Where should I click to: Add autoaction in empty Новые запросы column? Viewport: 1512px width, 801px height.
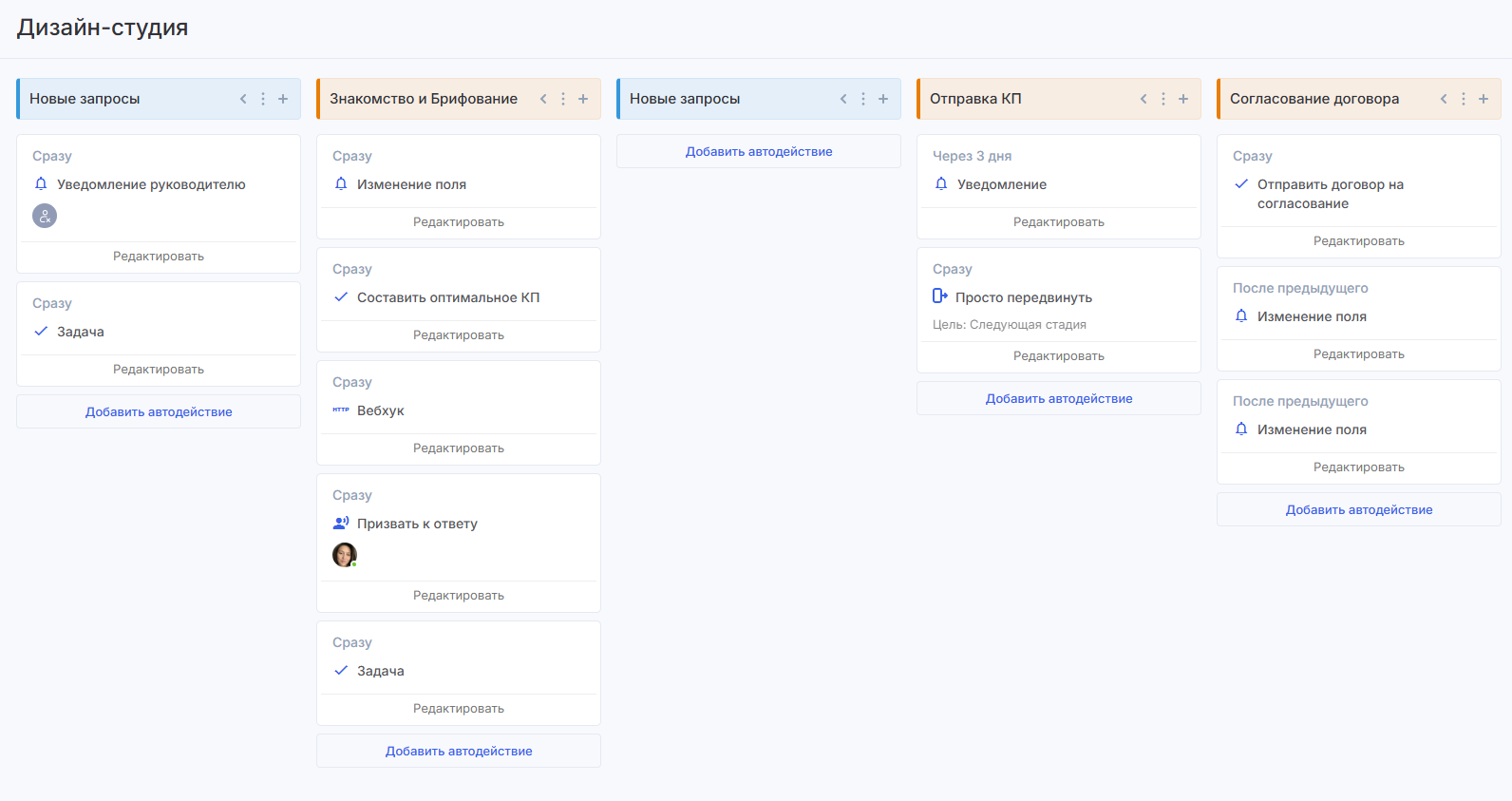[x=759, y=151]
